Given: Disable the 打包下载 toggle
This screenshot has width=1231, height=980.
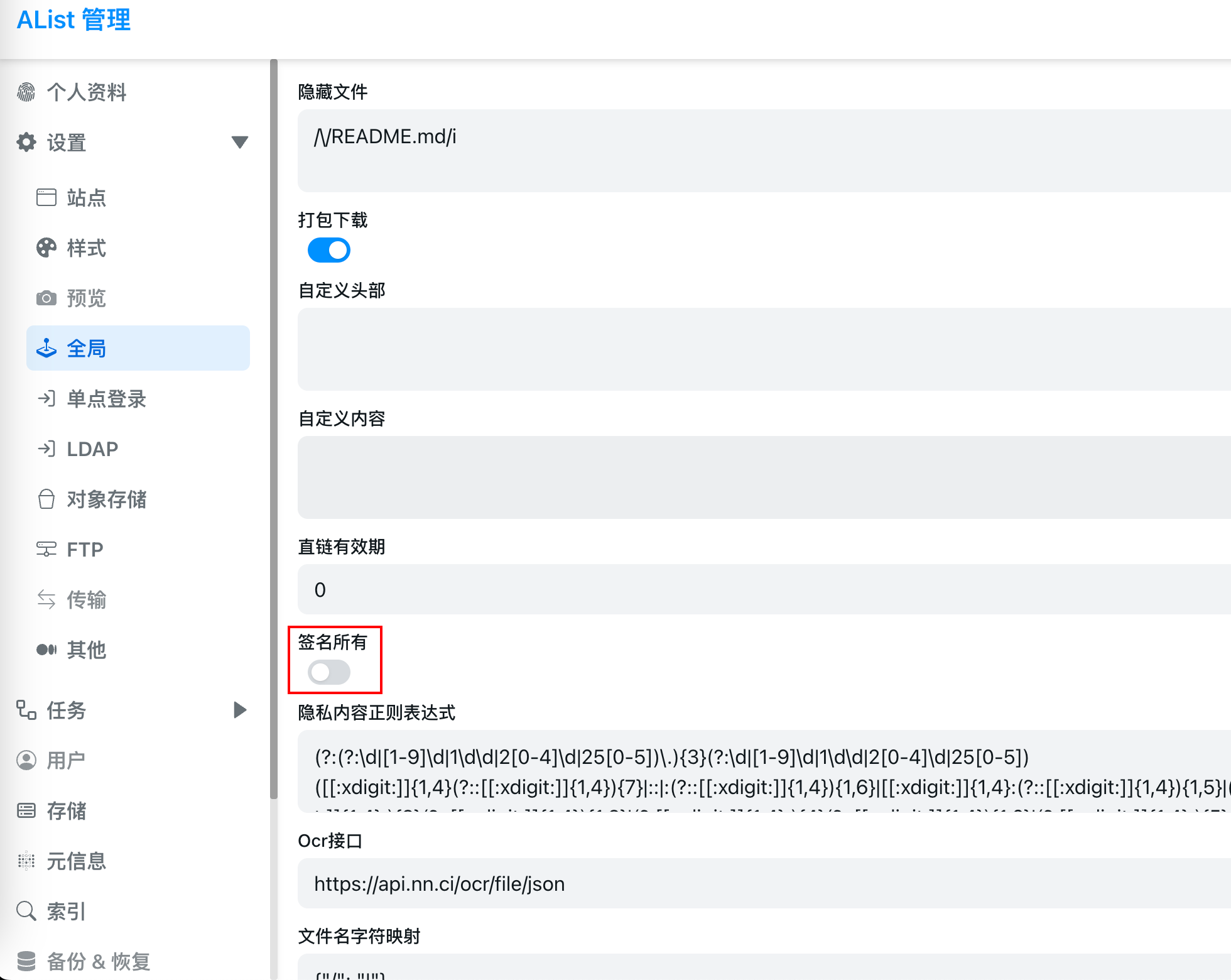Looking at the screenshot, I should point(329,250).
